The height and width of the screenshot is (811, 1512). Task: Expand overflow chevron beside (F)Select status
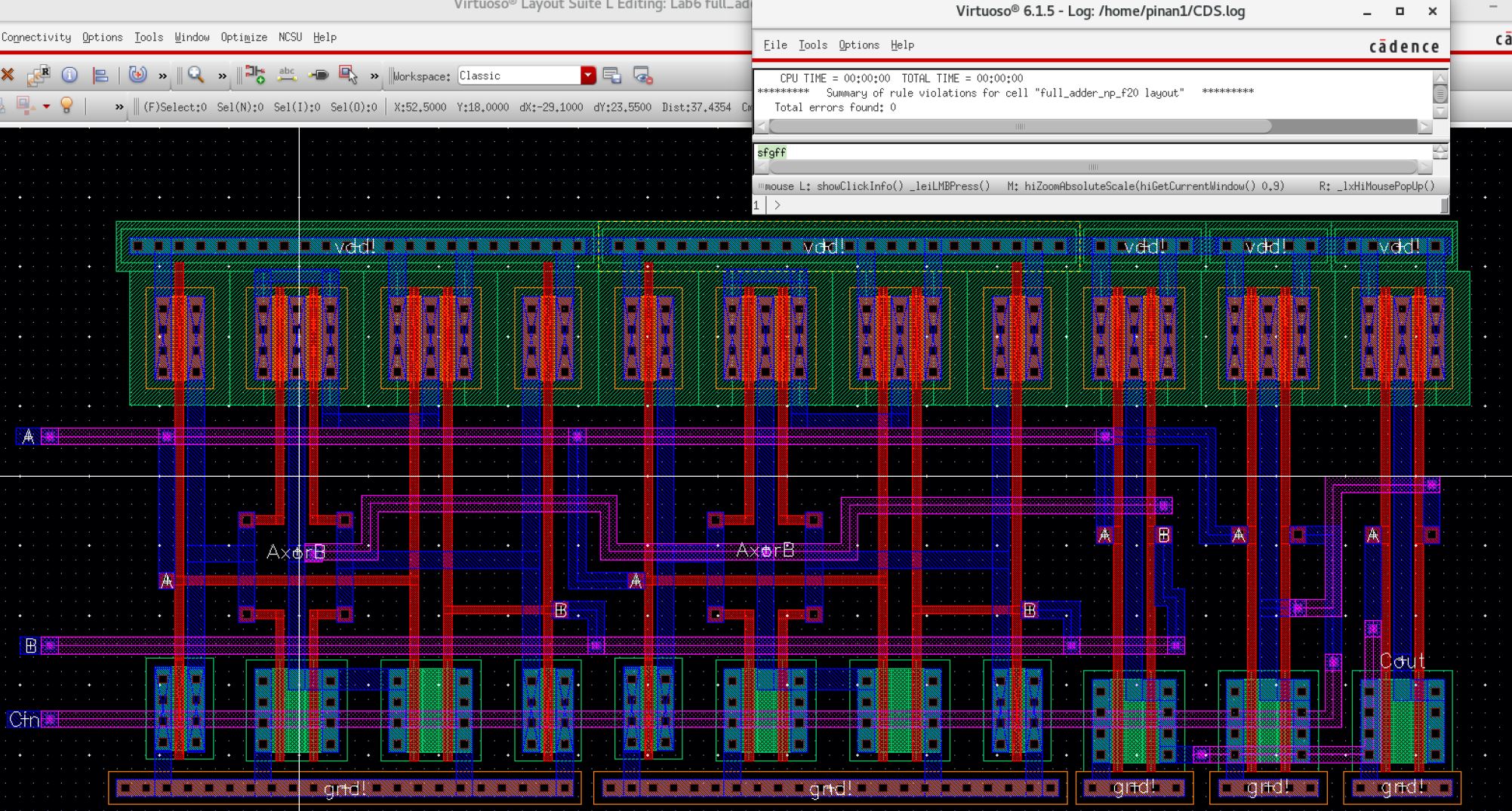tap(119, 107)
